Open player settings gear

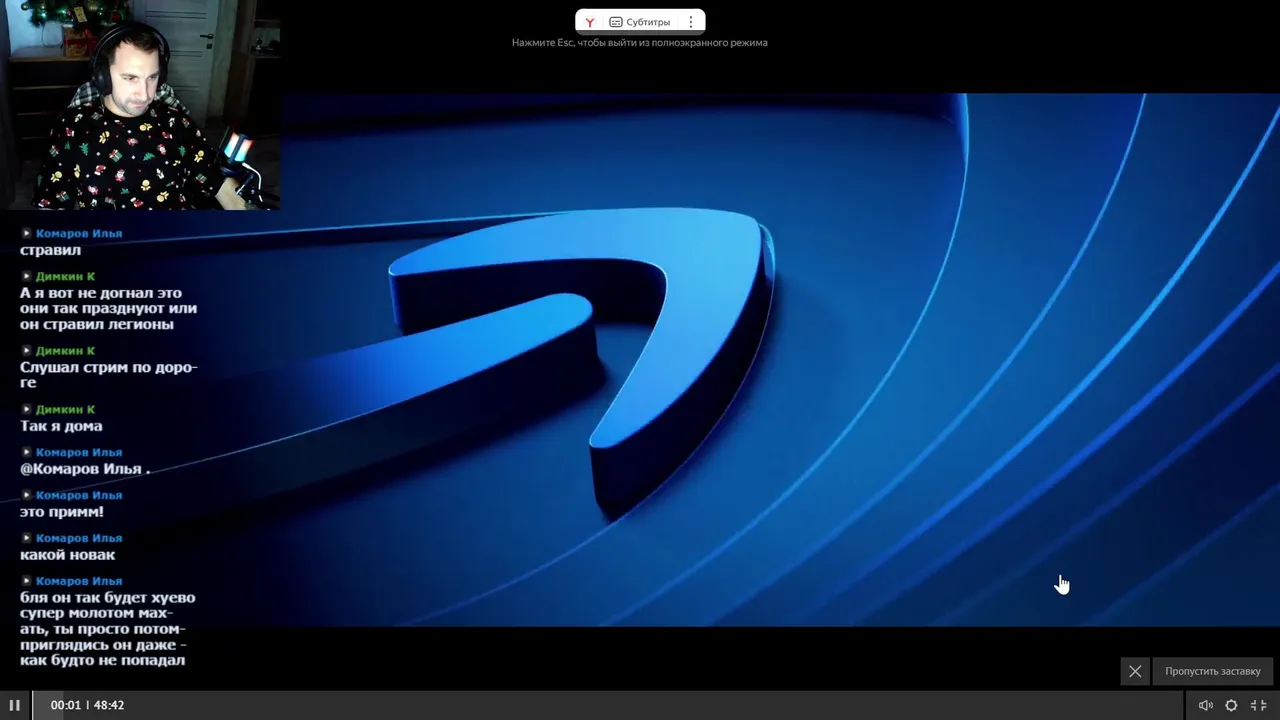click(1231, 705)
